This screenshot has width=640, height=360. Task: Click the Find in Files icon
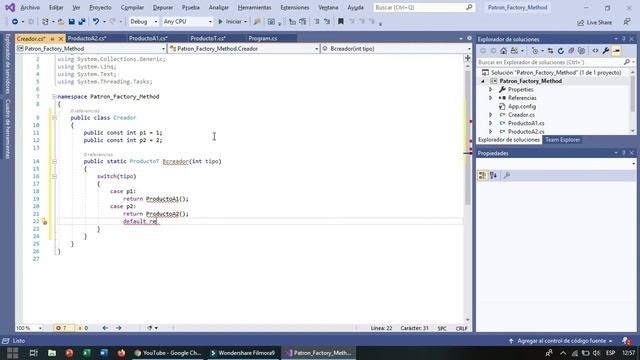tap(257, 22)
